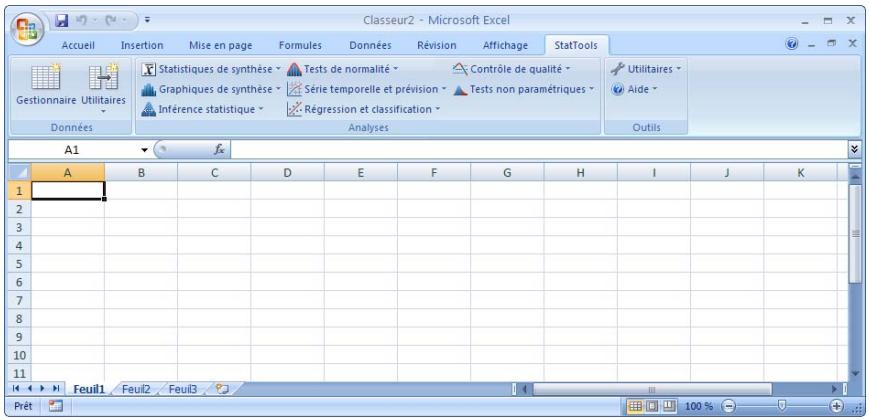
Task: Click the vertical scrollbar thumb
Action: point(854,233)
